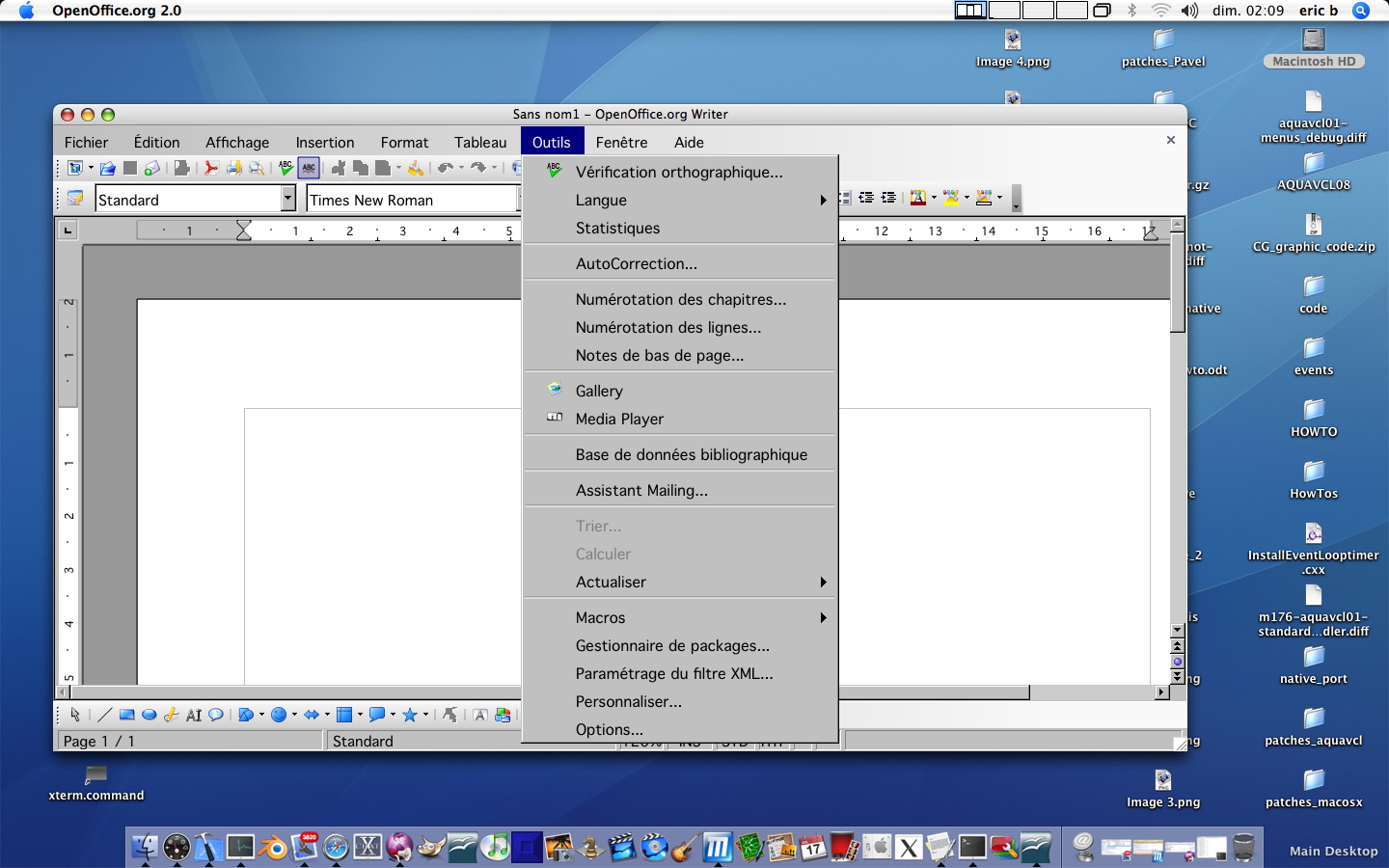Image resolution: width=1389 pixels, height=868 pixels.
Task: Select the Rectangle drawing tool
Action: point(127,715)
